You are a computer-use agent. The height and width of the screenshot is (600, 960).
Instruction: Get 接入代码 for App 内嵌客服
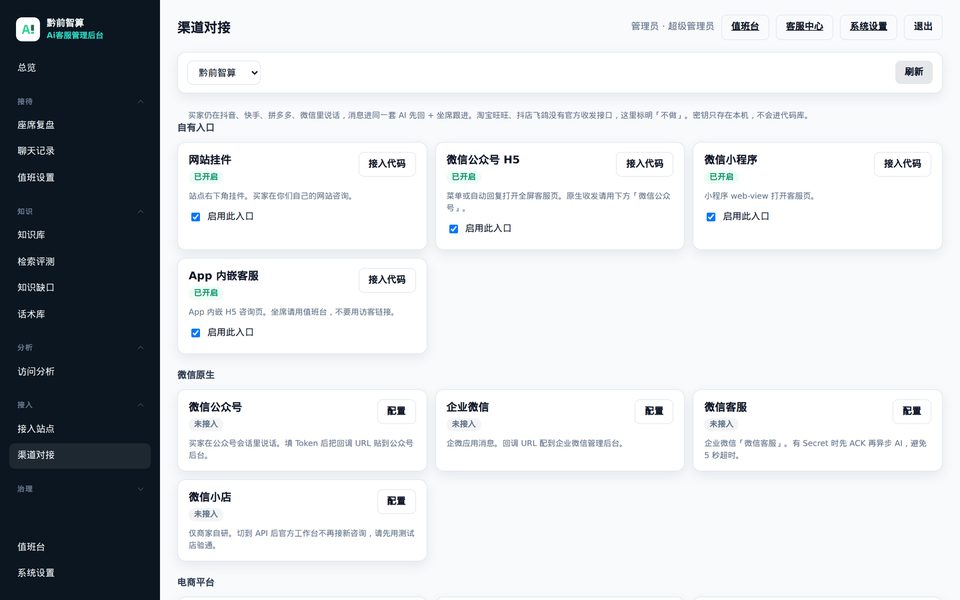(387, 280)
